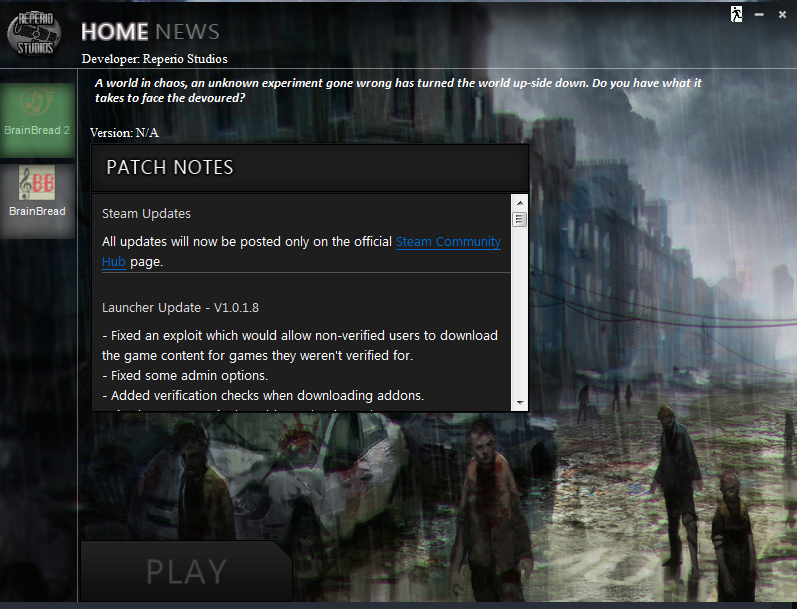Click the patch notes scrollbar thumb
The width and height of the screenshot is (797, 609).
(519, 219)
